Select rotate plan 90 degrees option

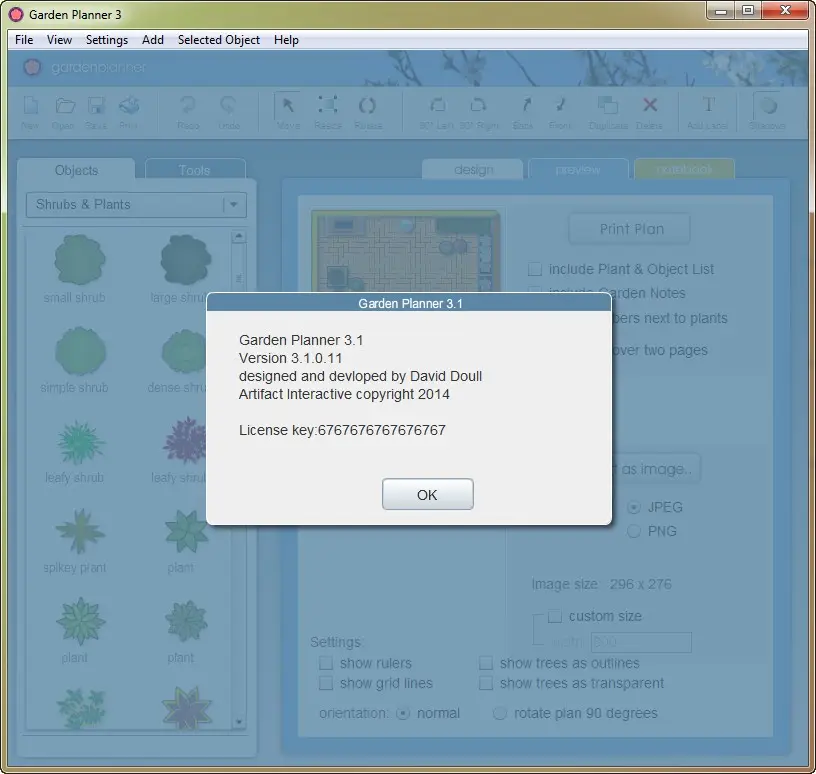coord(500,713)
